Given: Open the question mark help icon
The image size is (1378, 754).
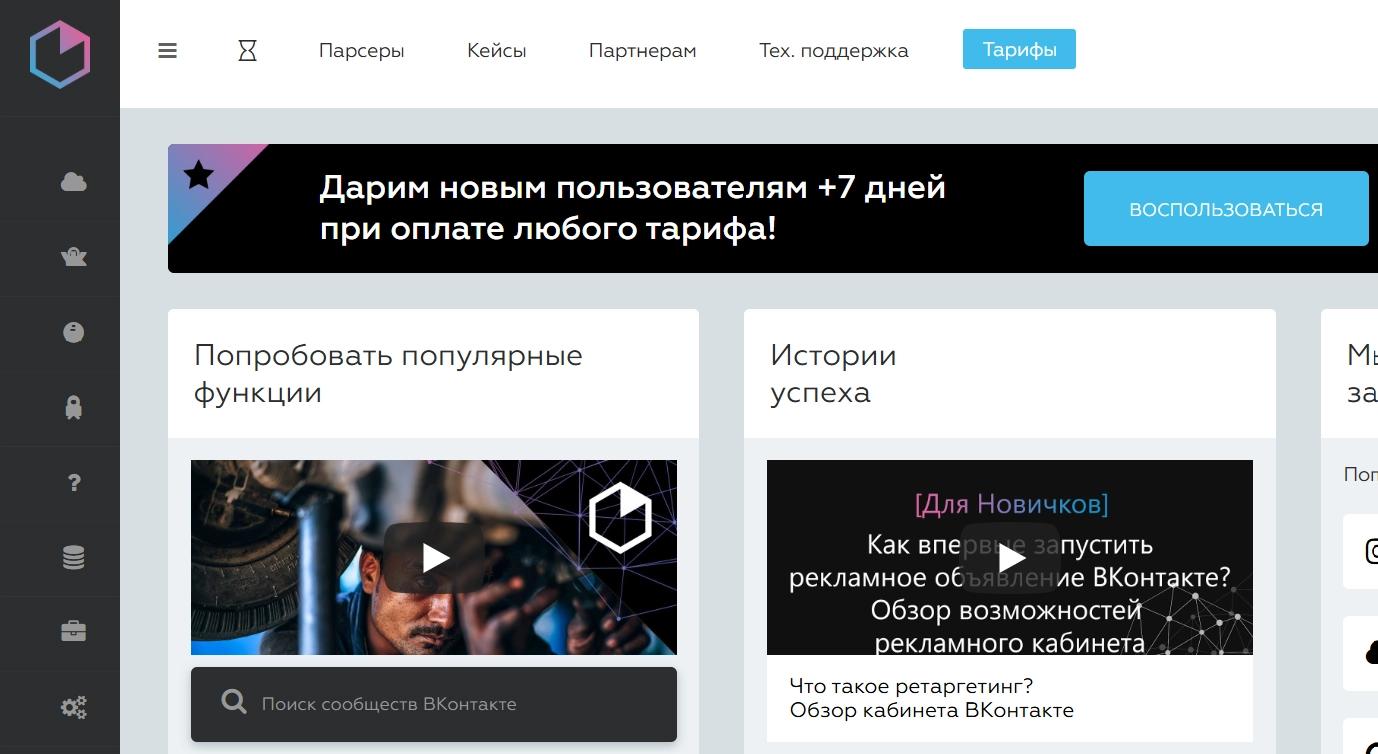Looking at the screenshot, I should [x=73, y=483].
